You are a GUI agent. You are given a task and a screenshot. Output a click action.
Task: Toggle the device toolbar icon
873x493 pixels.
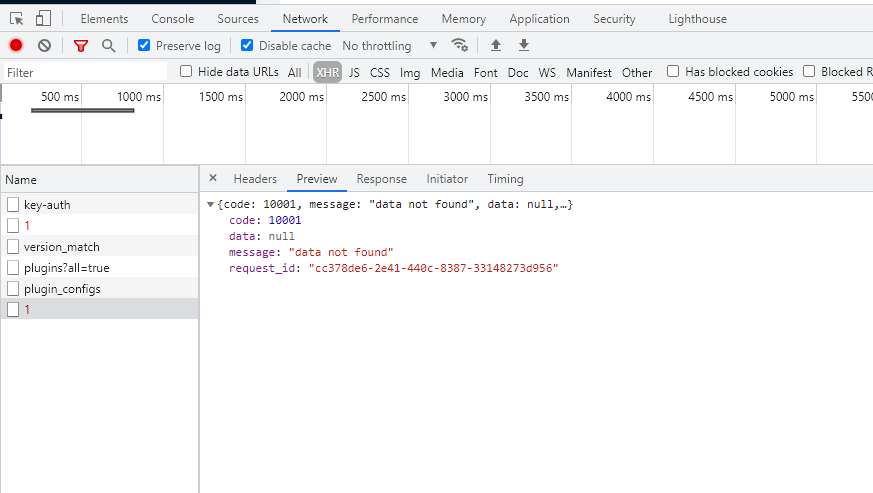43,19
